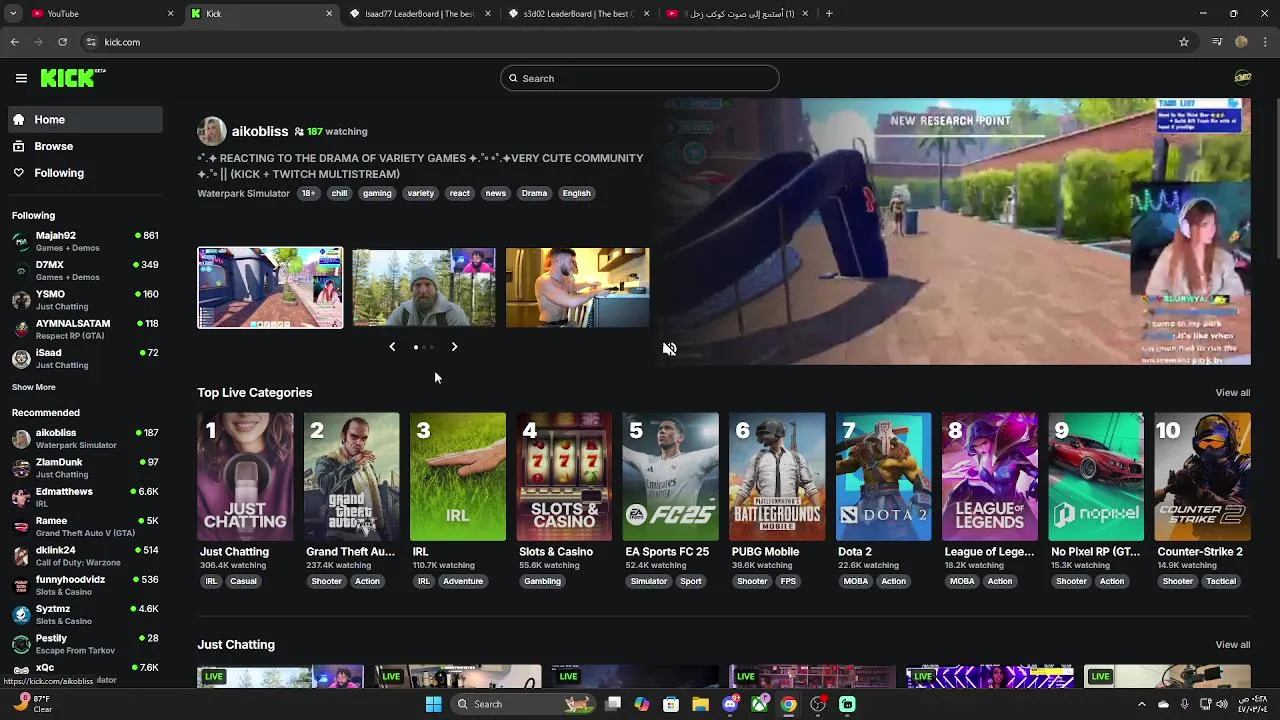
Task: Select first featured stream thumbnail
Action: [270, 287]
